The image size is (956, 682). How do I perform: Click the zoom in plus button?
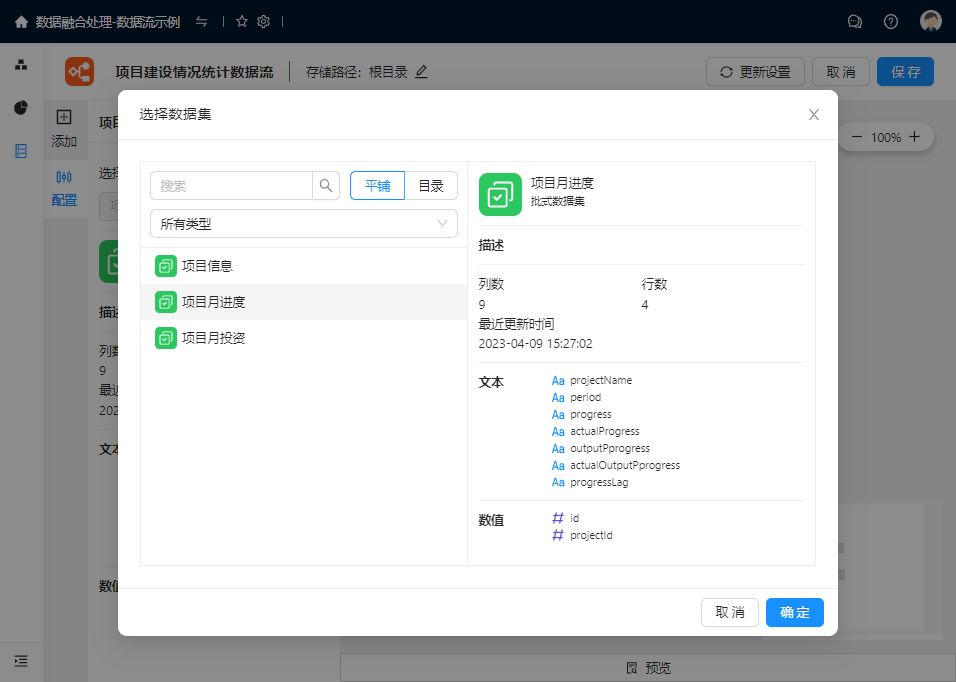pos(914,137)
